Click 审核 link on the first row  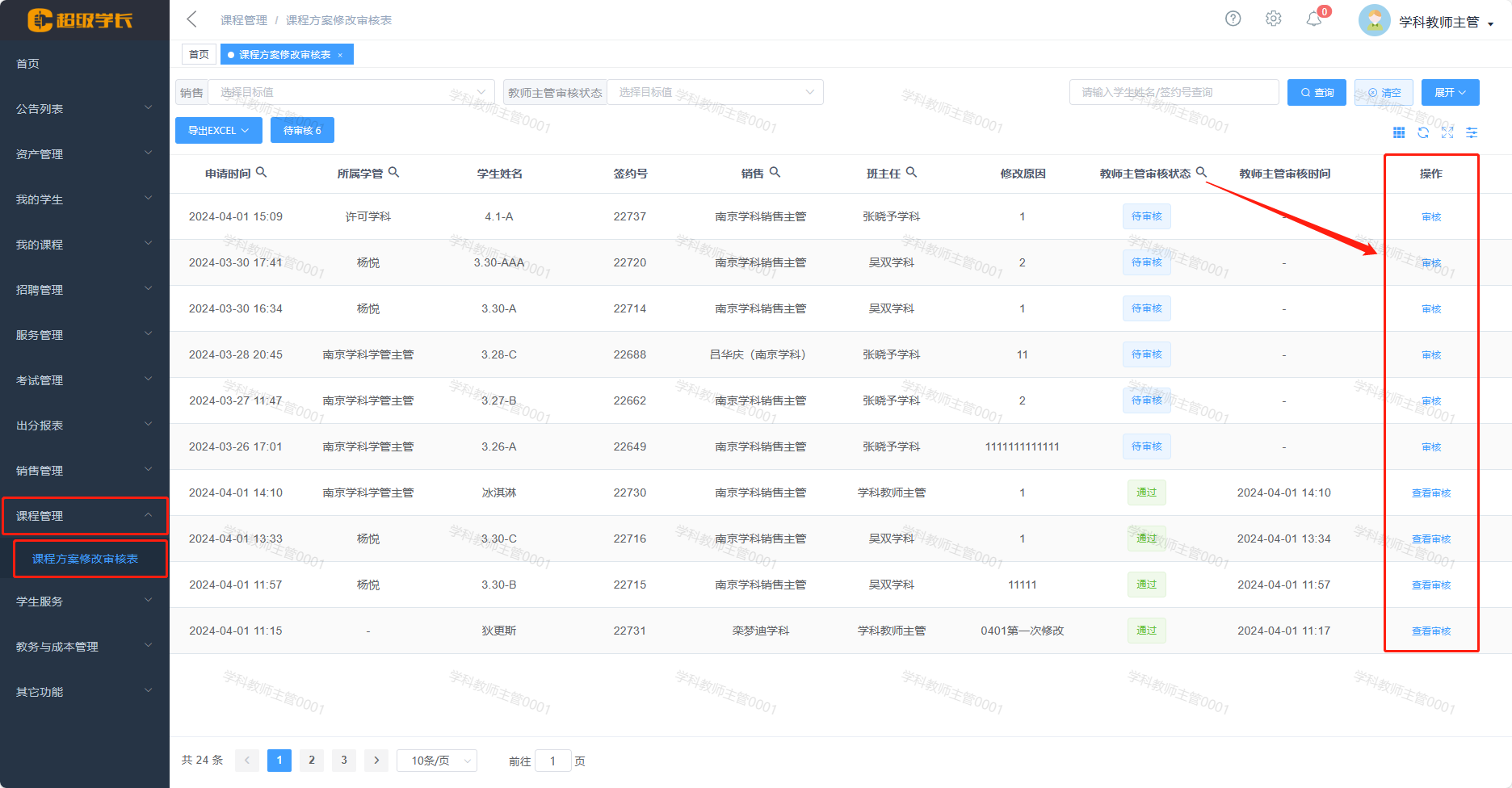(1430, 216)
